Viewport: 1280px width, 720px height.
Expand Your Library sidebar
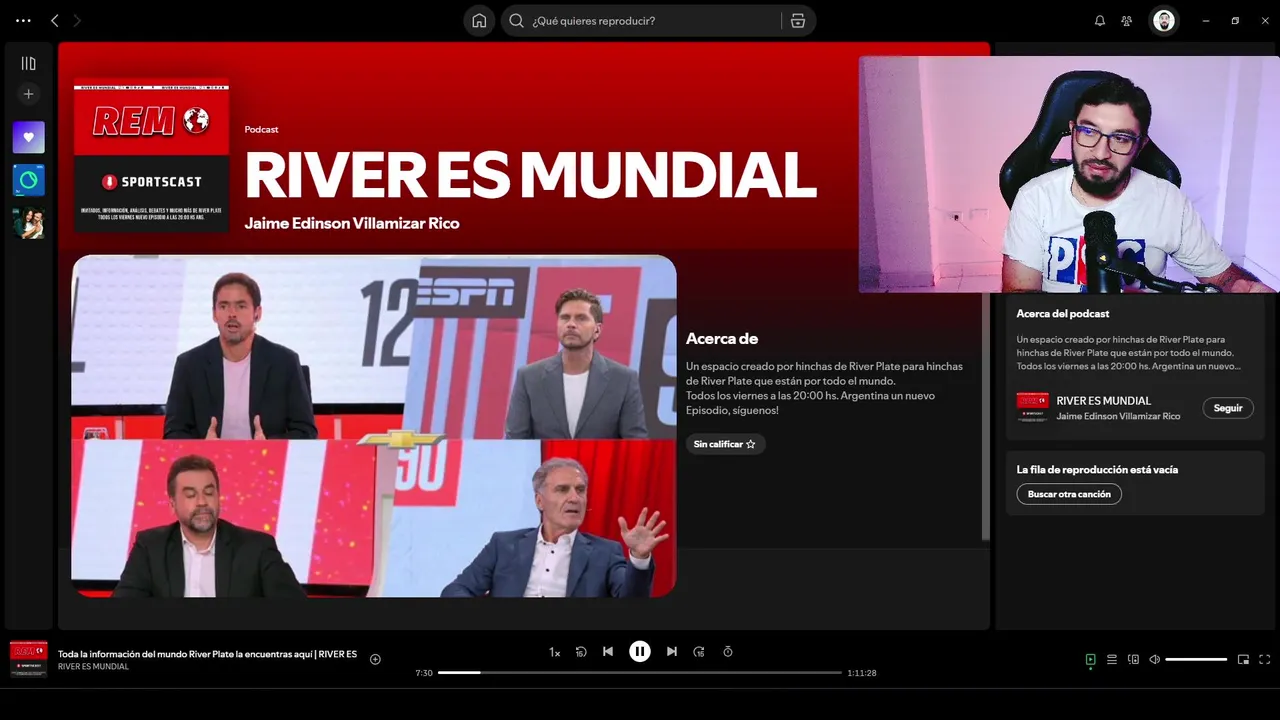(x=29, y=63)
